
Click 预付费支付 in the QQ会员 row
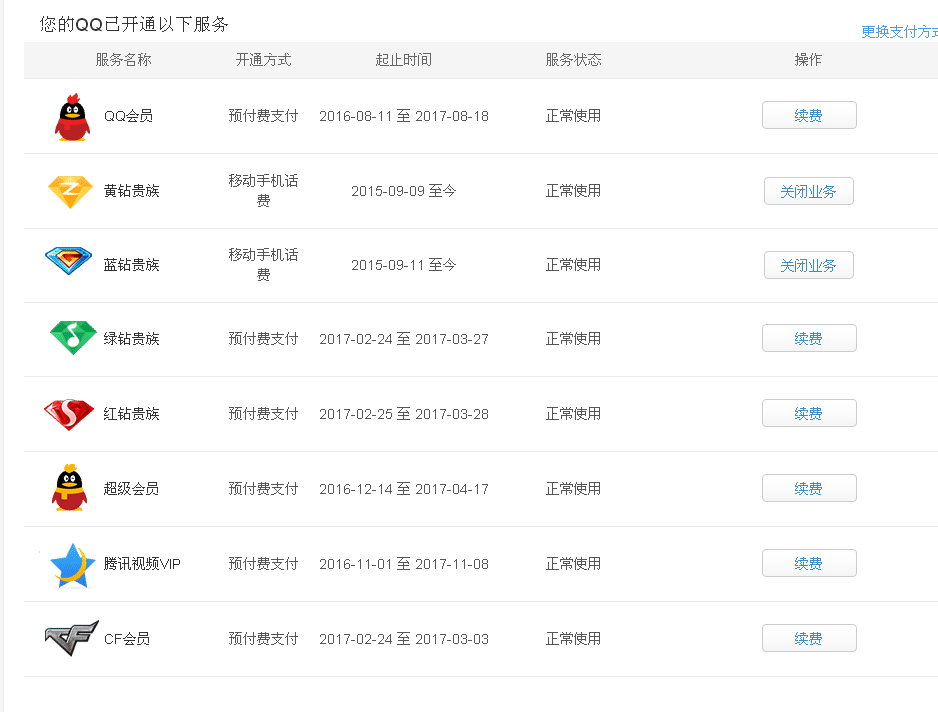(x=263, y=115)
